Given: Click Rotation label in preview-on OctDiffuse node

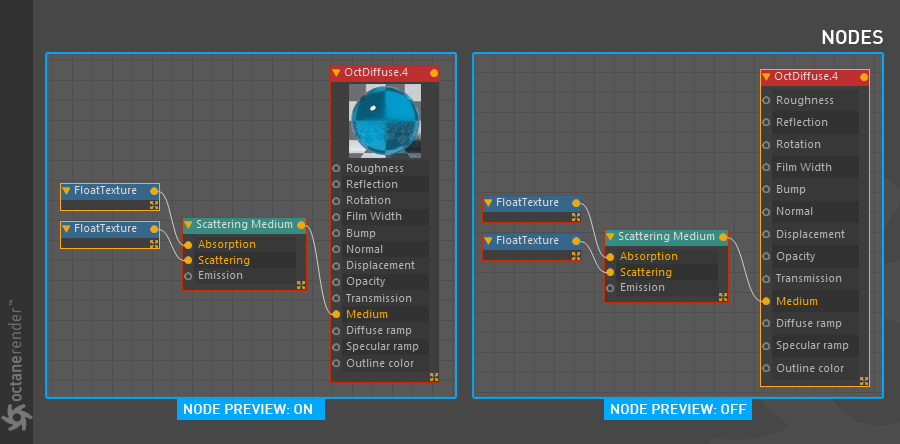Looking at the screenshot, I should [368, 200].
